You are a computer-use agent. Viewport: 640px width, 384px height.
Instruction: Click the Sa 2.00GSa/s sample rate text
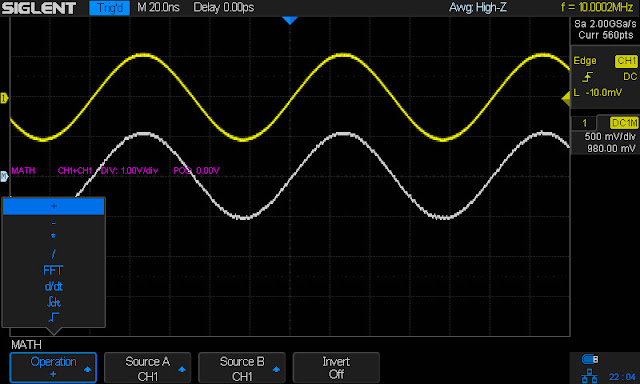point(605,24)
